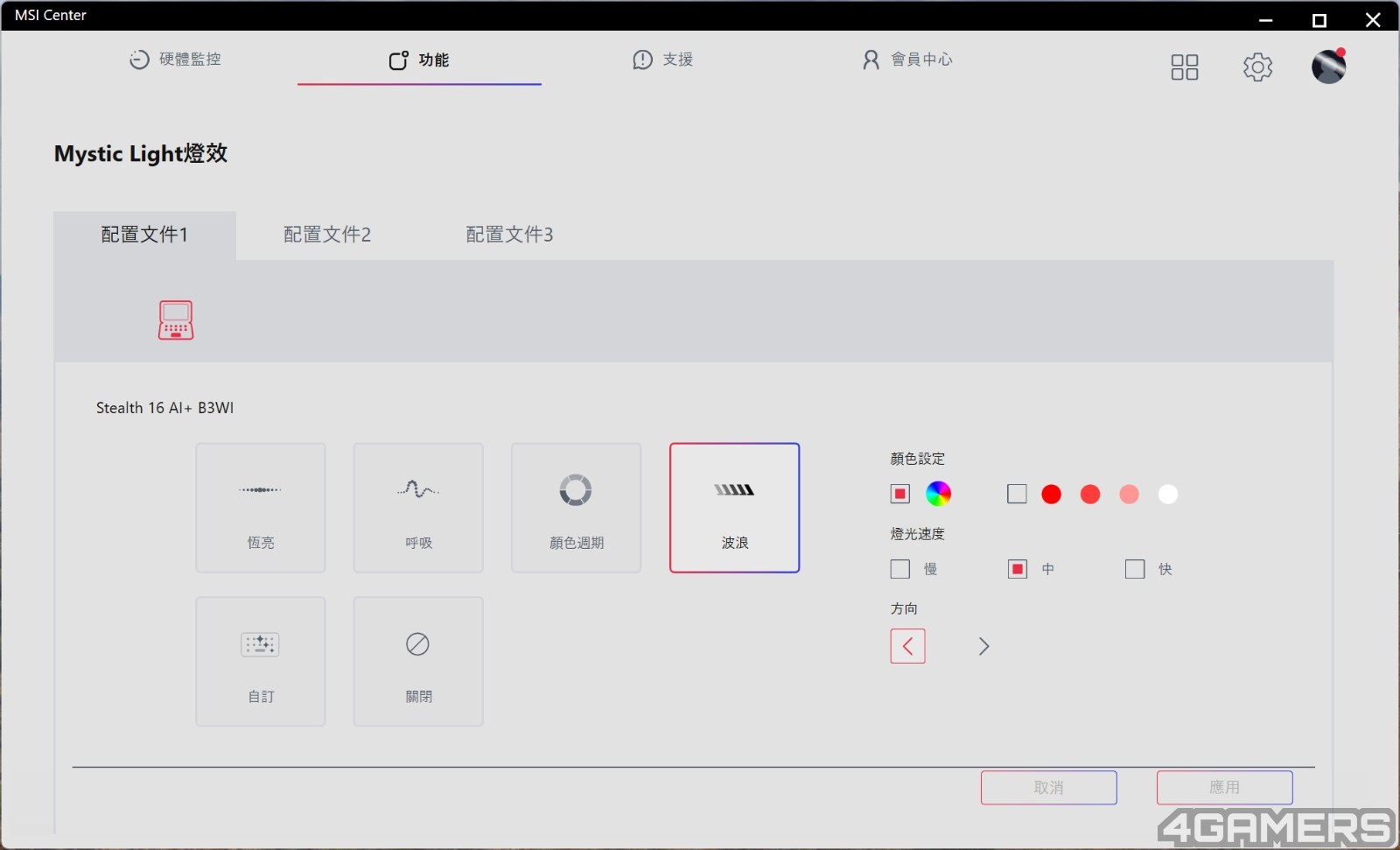1400x850 pixels.
Task: Pick the second, lighter red swatch
Action: (1090, 495)
